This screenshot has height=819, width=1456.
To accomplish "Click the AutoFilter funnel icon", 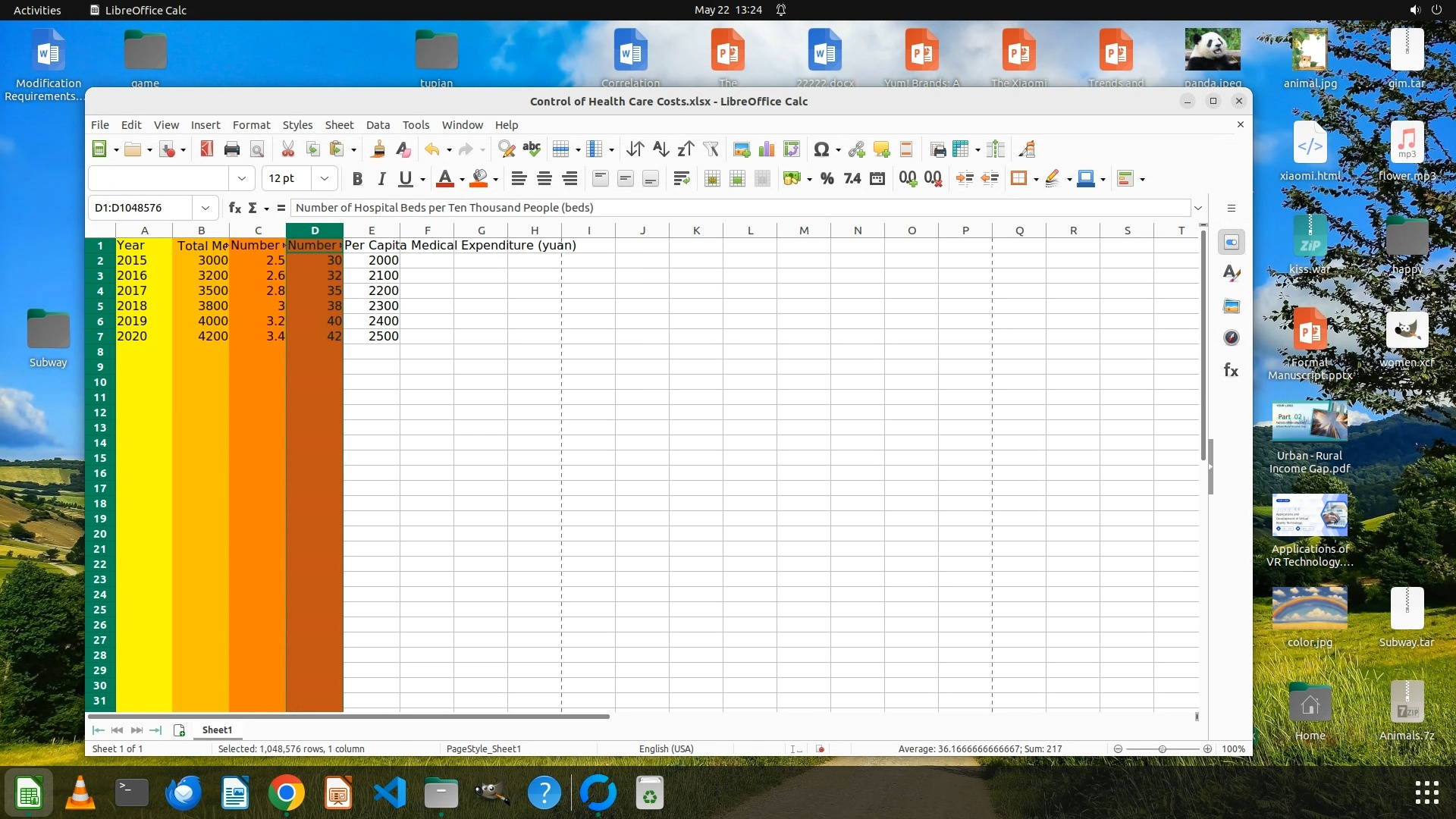I will coord(711,149).
